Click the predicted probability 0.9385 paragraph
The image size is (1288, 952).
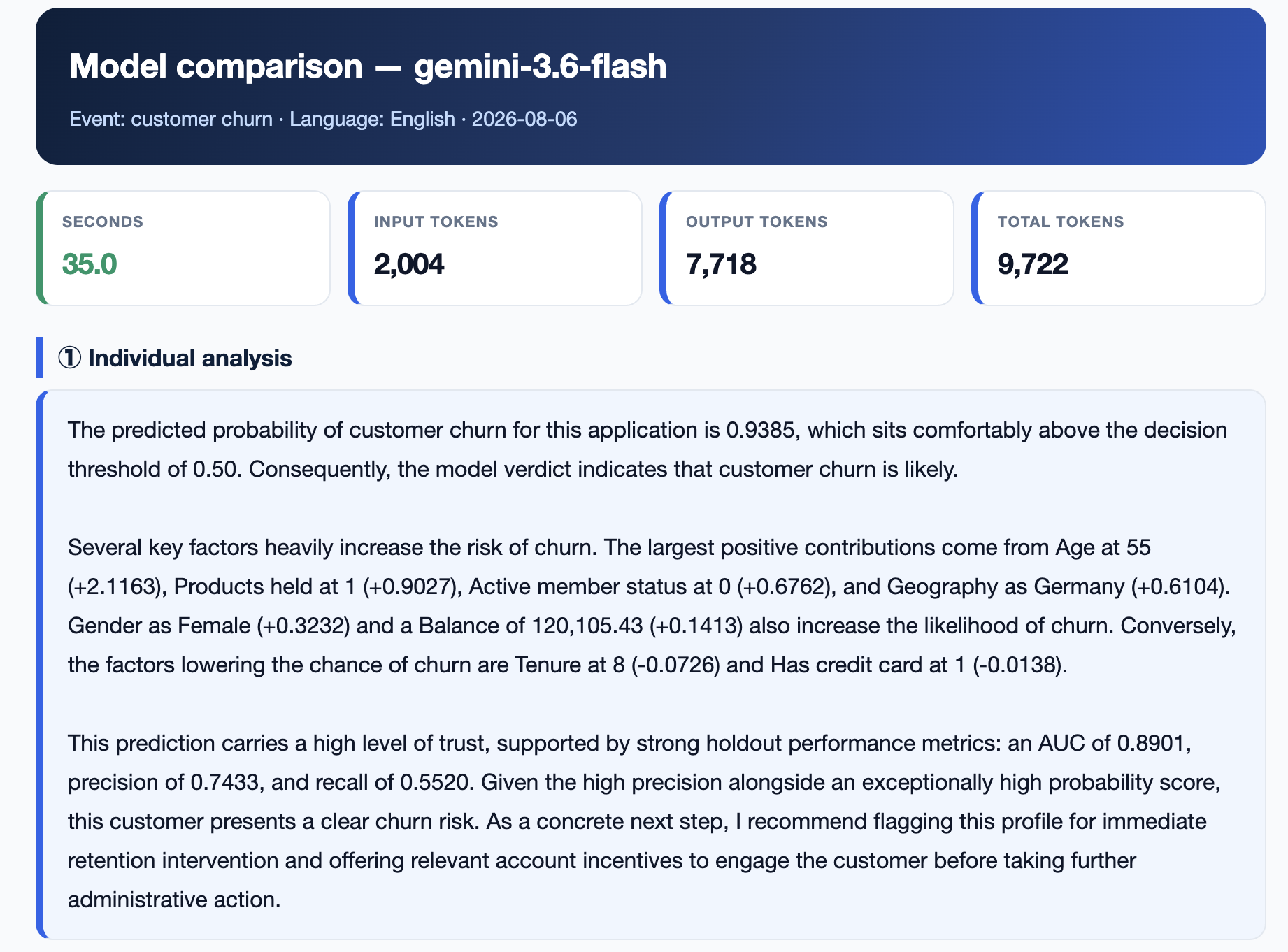pos(647,449)
